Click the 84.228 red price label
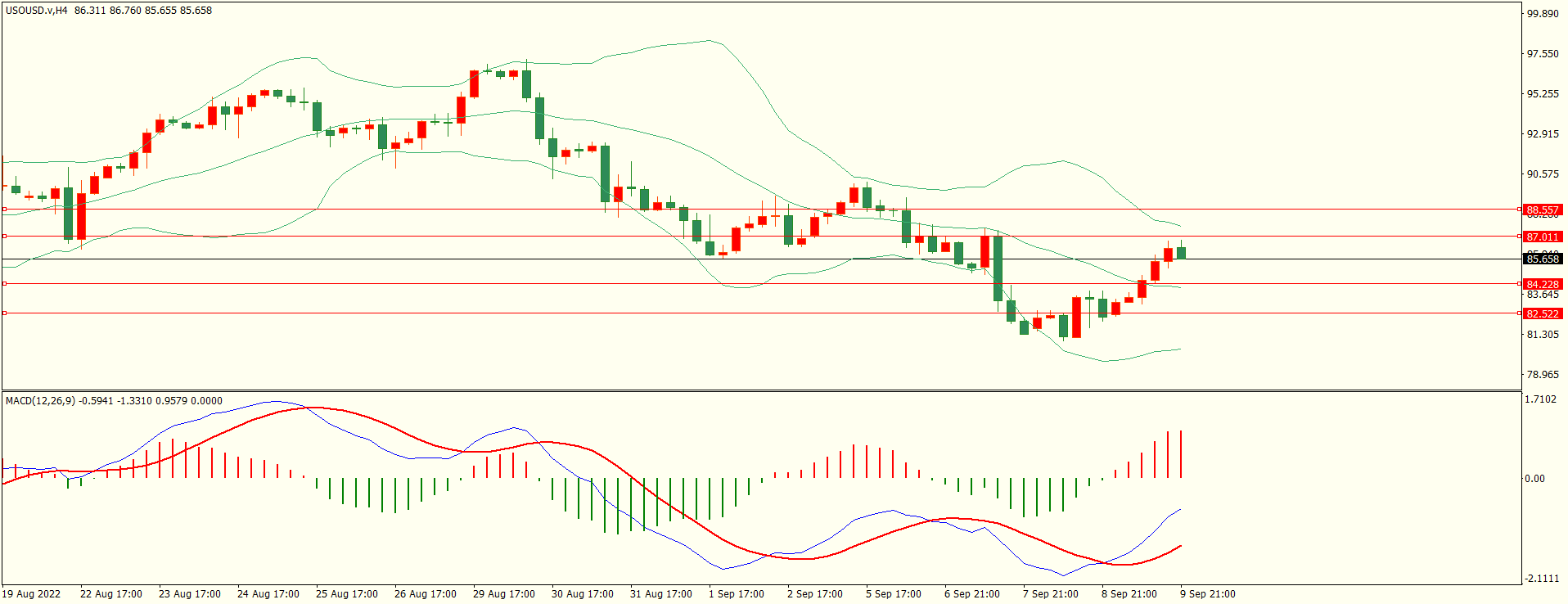 click(x=1543, y=285)
